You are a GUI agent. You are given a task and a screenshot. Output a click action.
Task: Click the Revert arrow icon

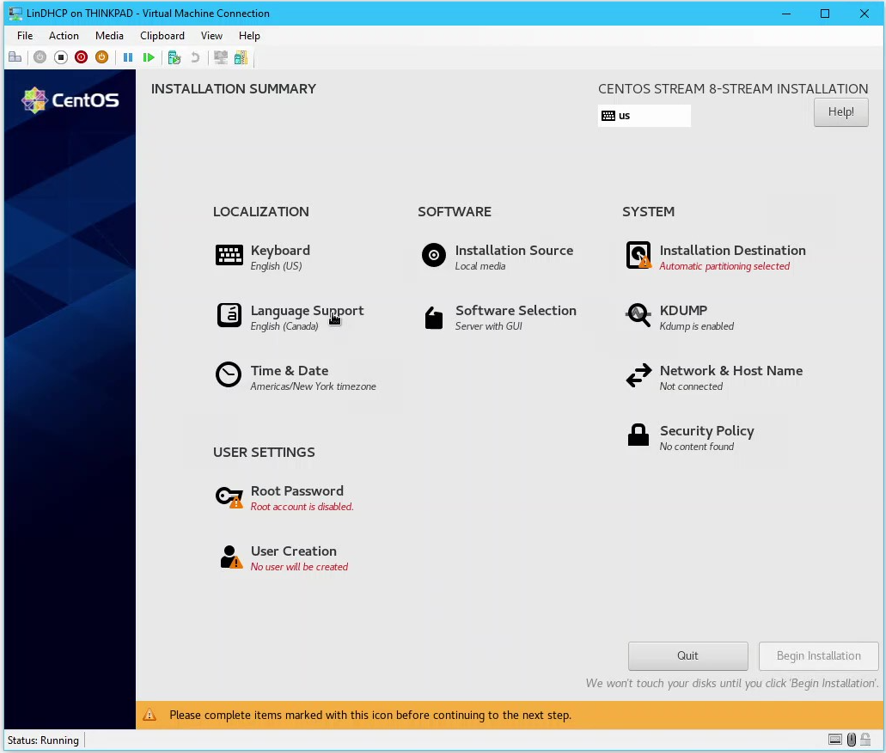point(195,57)
